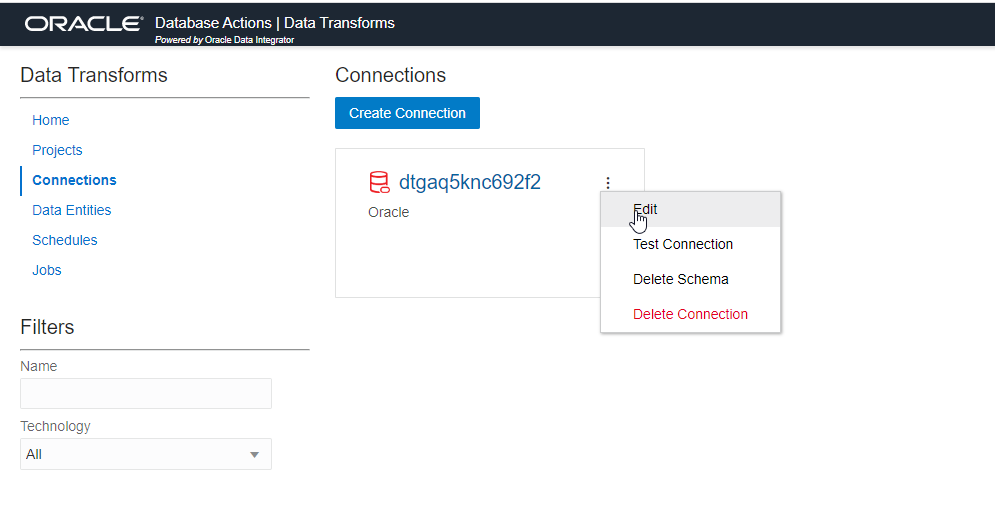This screenshot has height=514, width=995.
Task: Open the dtgaq5knc692f2 connection link
Action: [x=470, y=182]
